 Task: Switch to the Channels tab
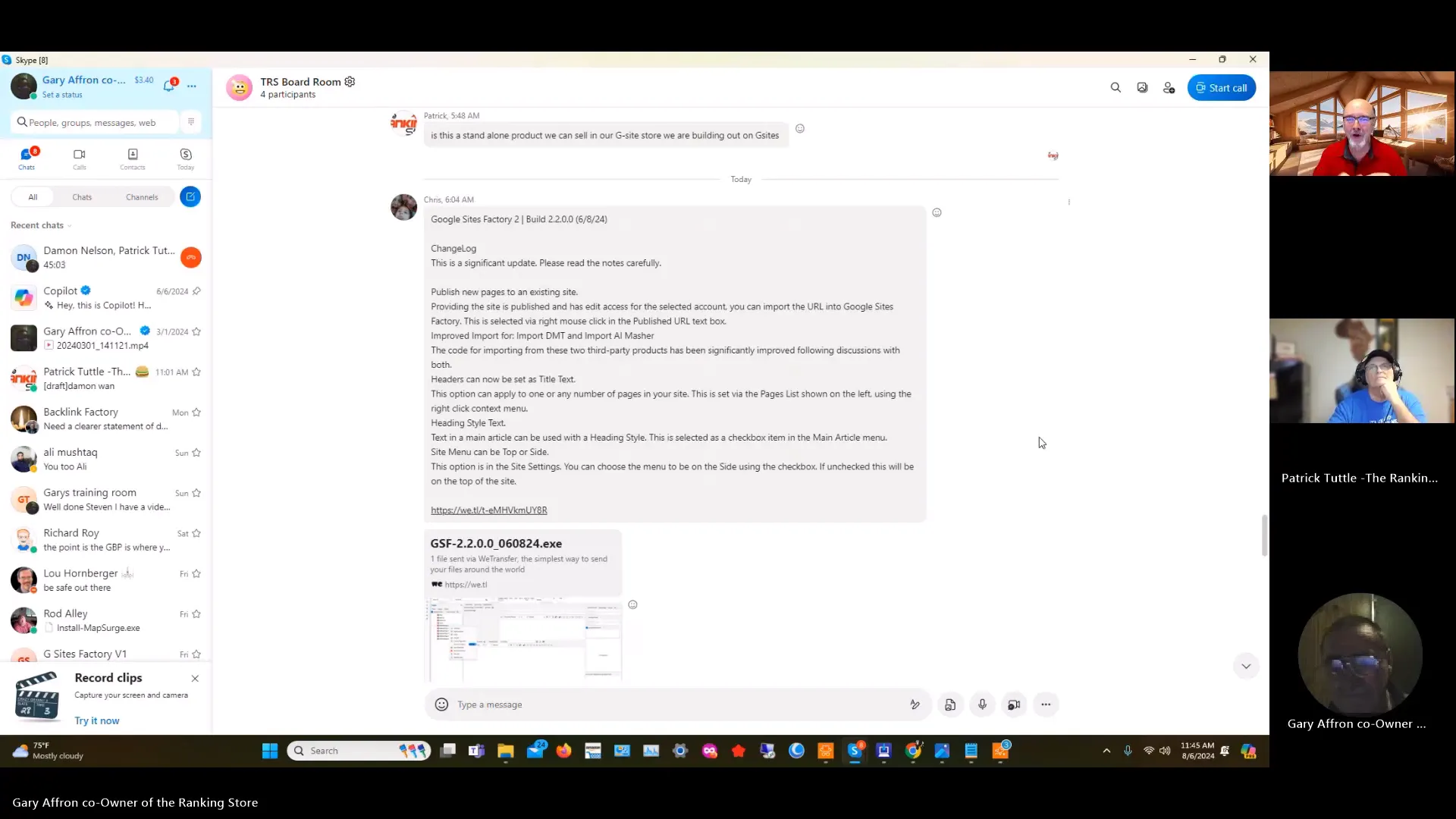point(141,196)
